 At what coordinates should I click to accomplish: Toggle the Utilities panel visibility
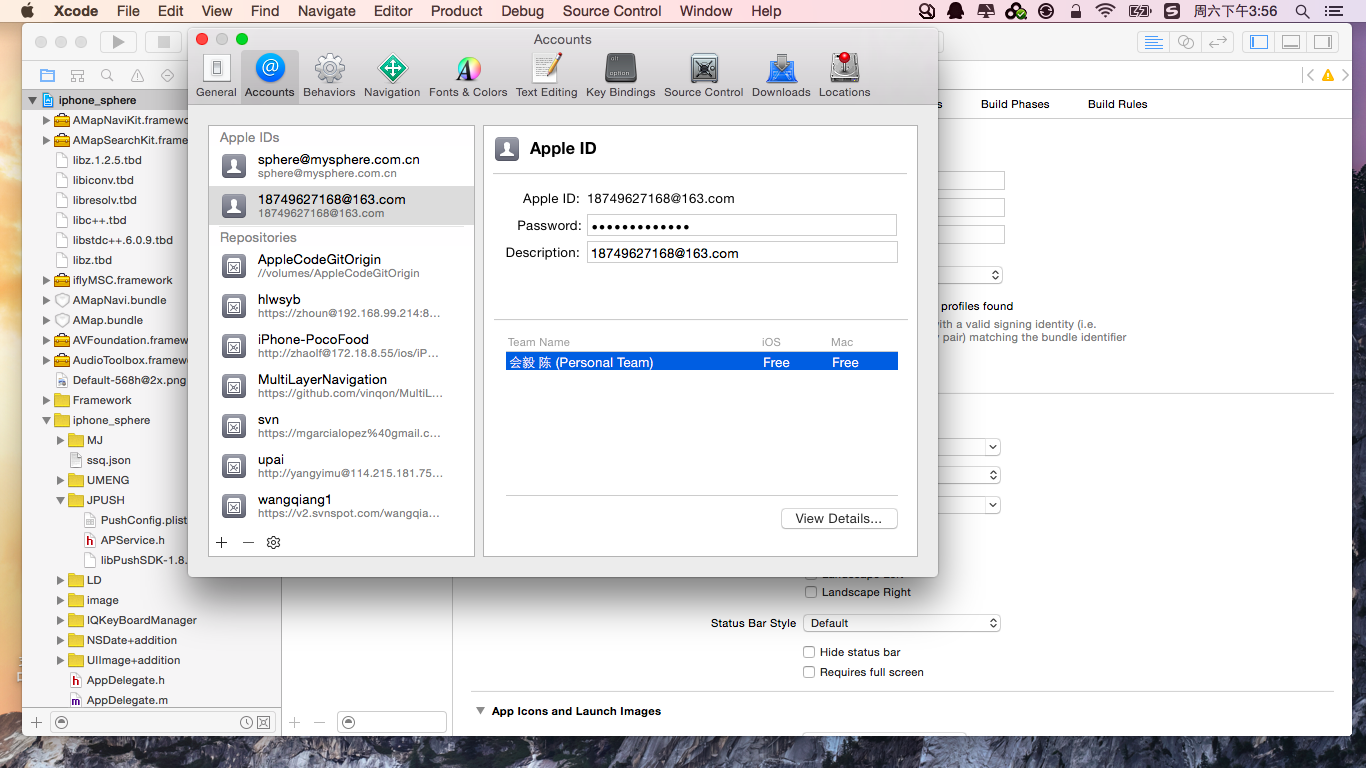[x=1323, y=42]
